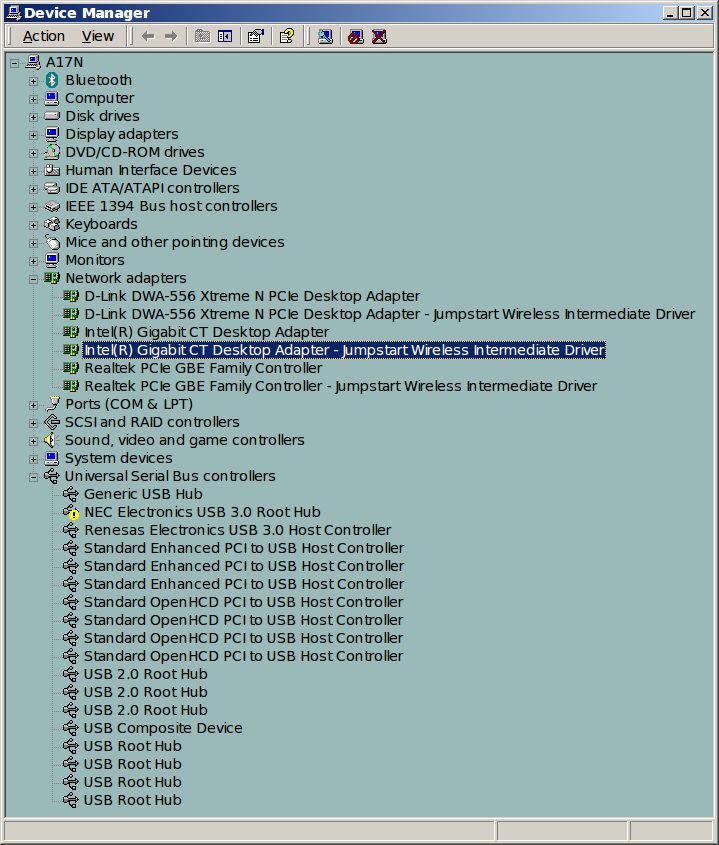Screen dimensions: 719x845
Task: Click the Help toolbar icon
Action: tap(287, 36)
